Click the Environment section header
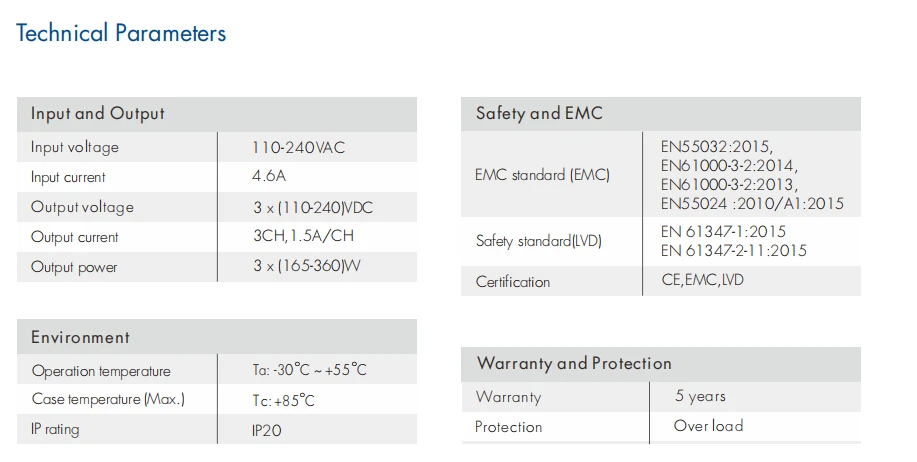917x462 pixels. [x=80, y=337]
